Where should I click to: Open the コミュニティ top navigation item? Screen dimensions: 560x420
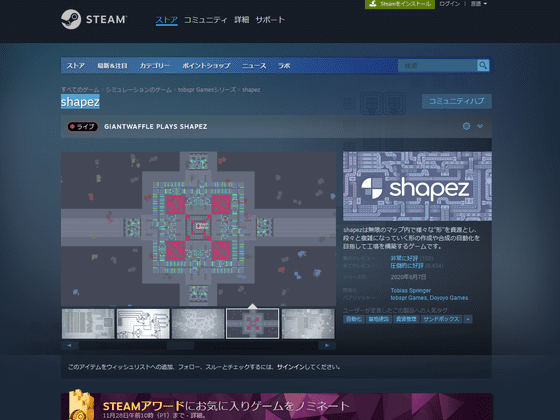pos(205,20)
